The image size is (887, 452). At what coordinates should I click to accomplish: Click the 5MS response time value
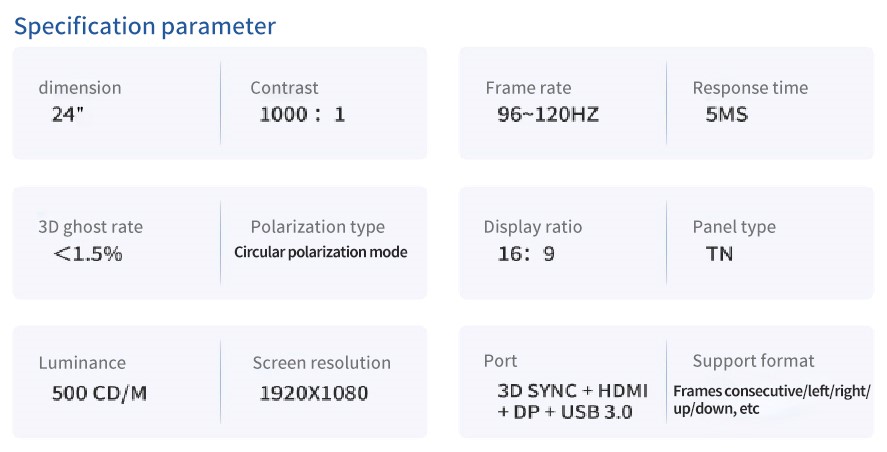(726, 114)
